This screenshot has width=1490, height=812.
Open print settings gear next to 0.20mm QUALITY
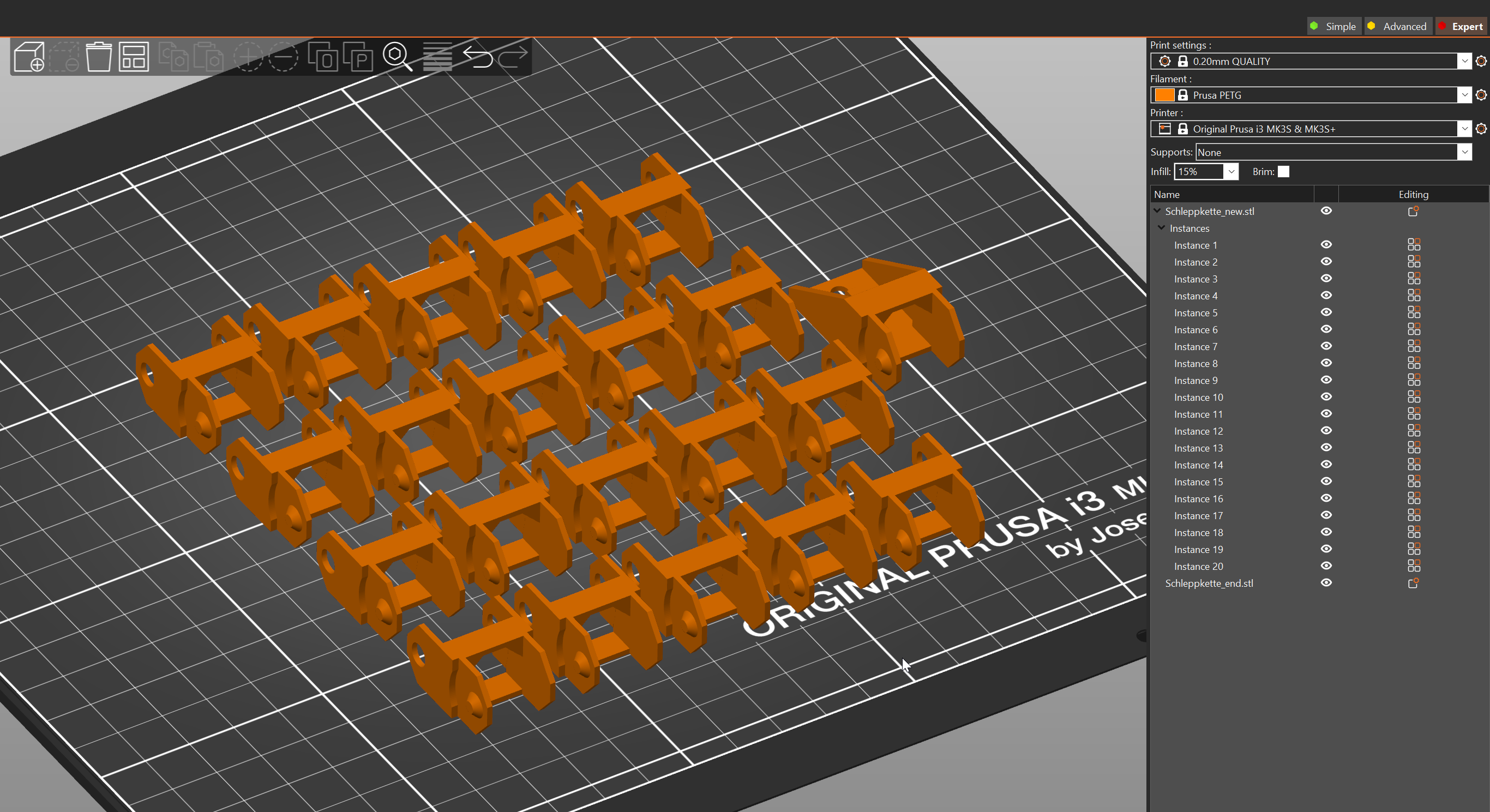[x=1481, y=61]
